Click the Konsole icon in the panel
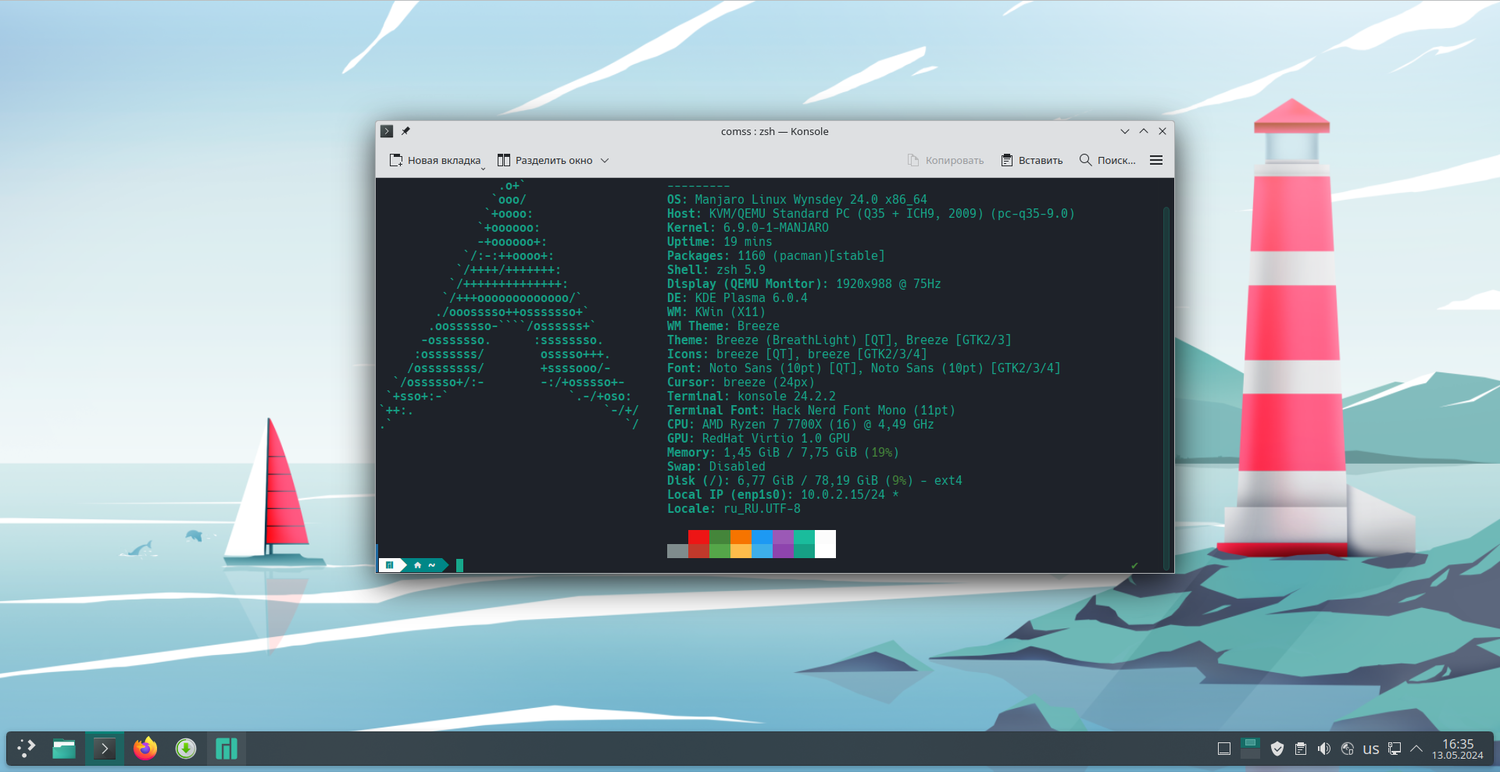1500x772 pixels. (x=104, y=748)
